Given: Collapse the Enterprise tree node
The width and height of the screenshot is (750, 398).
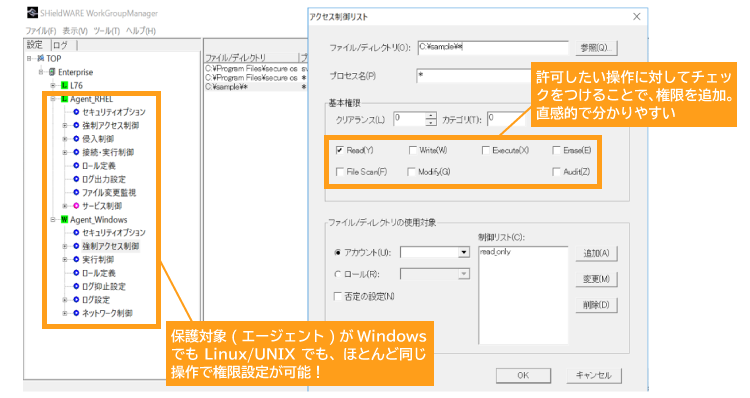Looking at the screenshot, I should (x=41, y=72).
